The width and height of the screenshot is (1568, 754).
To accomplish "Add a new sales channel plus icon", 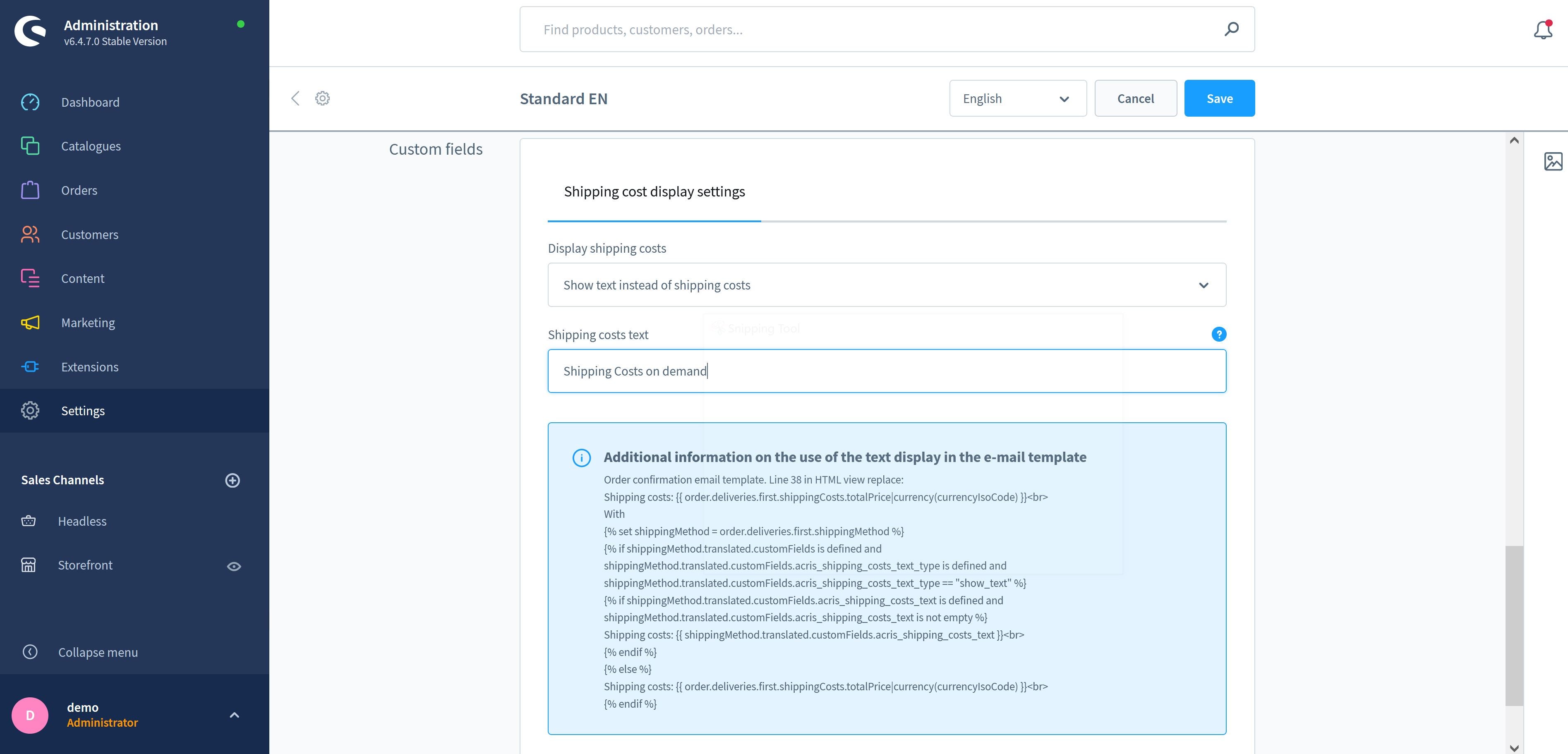I will (x=233, y=481).
